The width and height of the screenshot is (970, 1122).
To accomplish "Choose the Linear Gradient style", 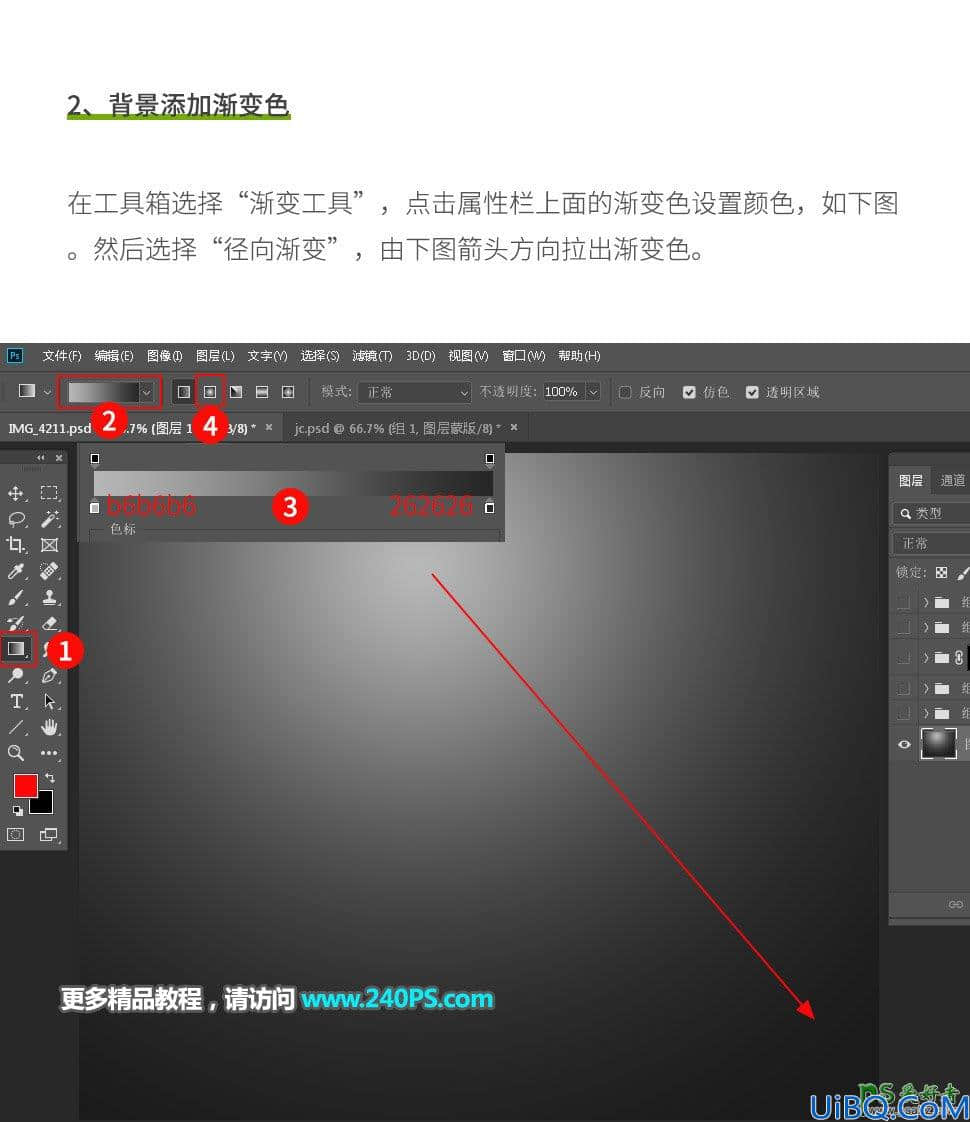I will click(x=184, y=391).
